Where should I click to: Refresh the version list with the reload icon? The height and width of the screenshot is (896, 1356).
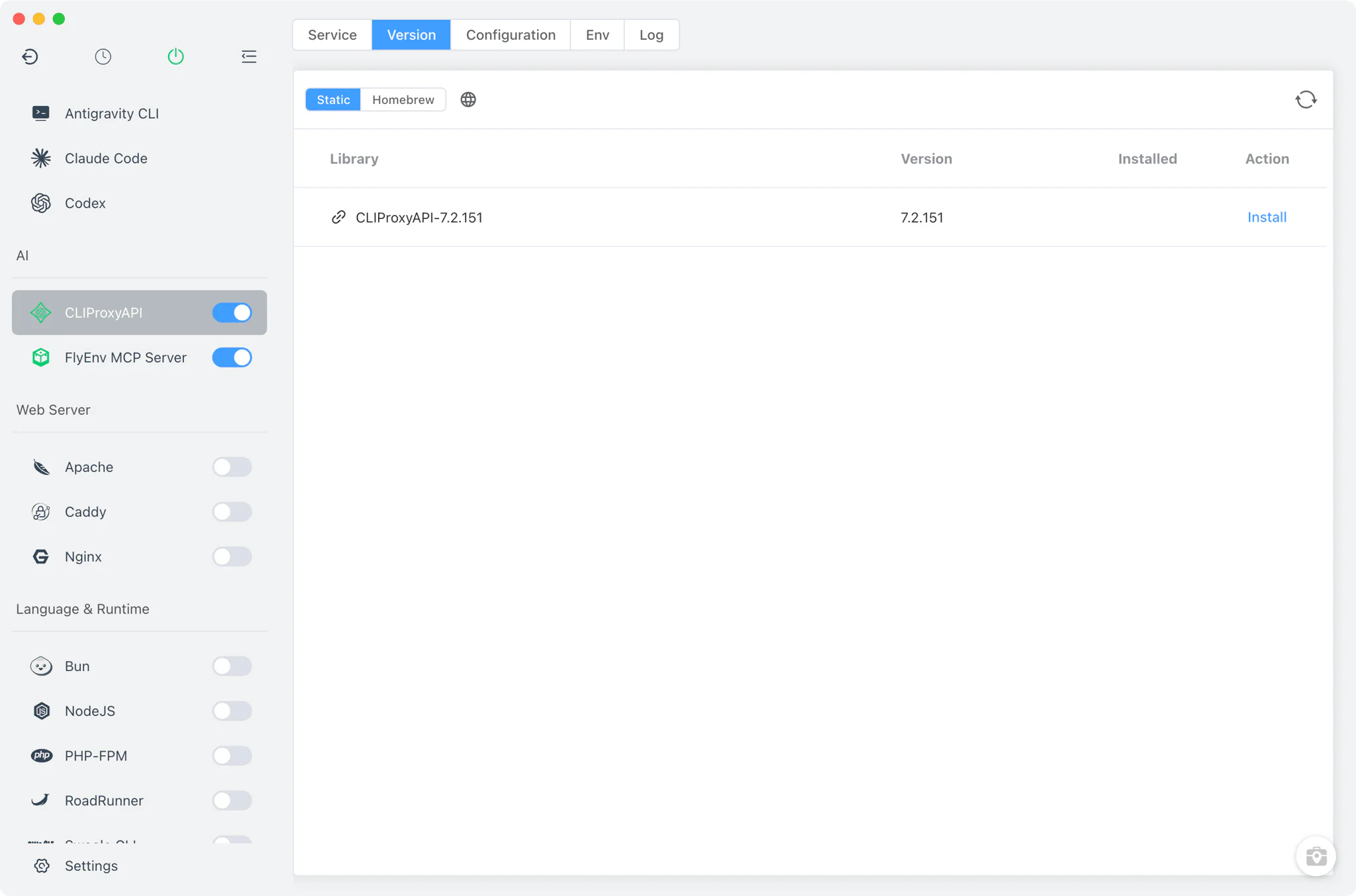[1306, 99]
